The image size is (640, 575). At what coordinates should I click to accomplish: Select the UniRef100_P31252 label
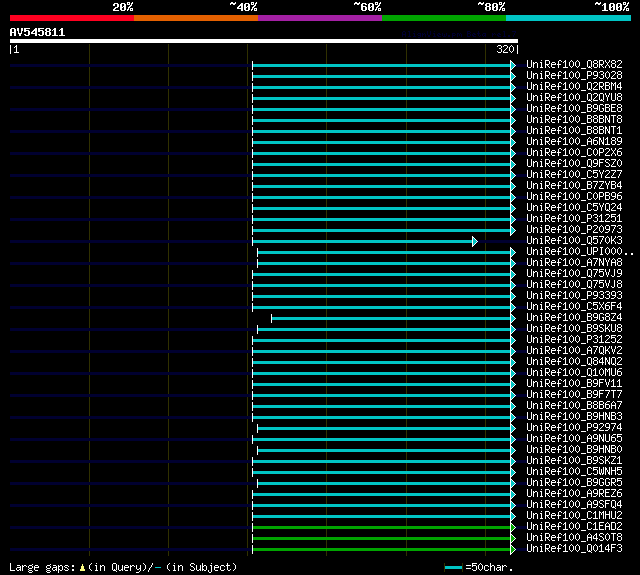[574, 340]
